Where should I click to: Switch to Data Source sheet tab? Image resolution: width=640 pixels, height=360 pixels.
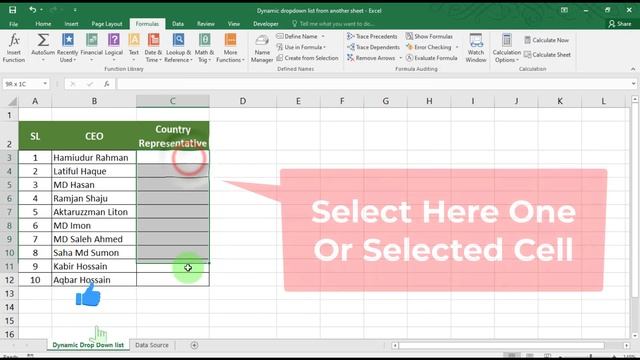152,345
